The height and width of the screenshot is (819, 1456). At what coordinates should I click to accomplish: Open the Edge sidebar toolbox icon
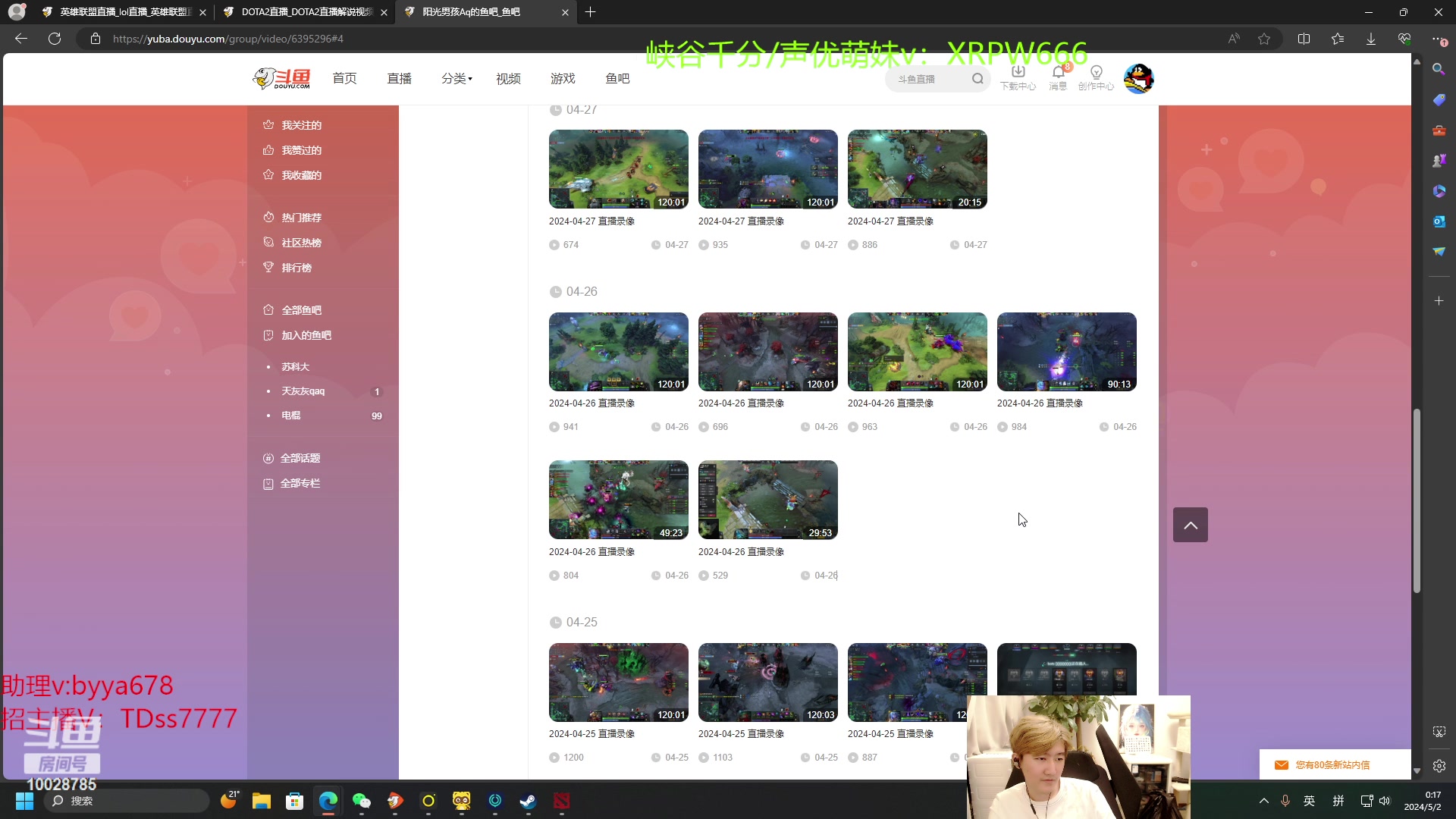click(x=1439, y=130)
